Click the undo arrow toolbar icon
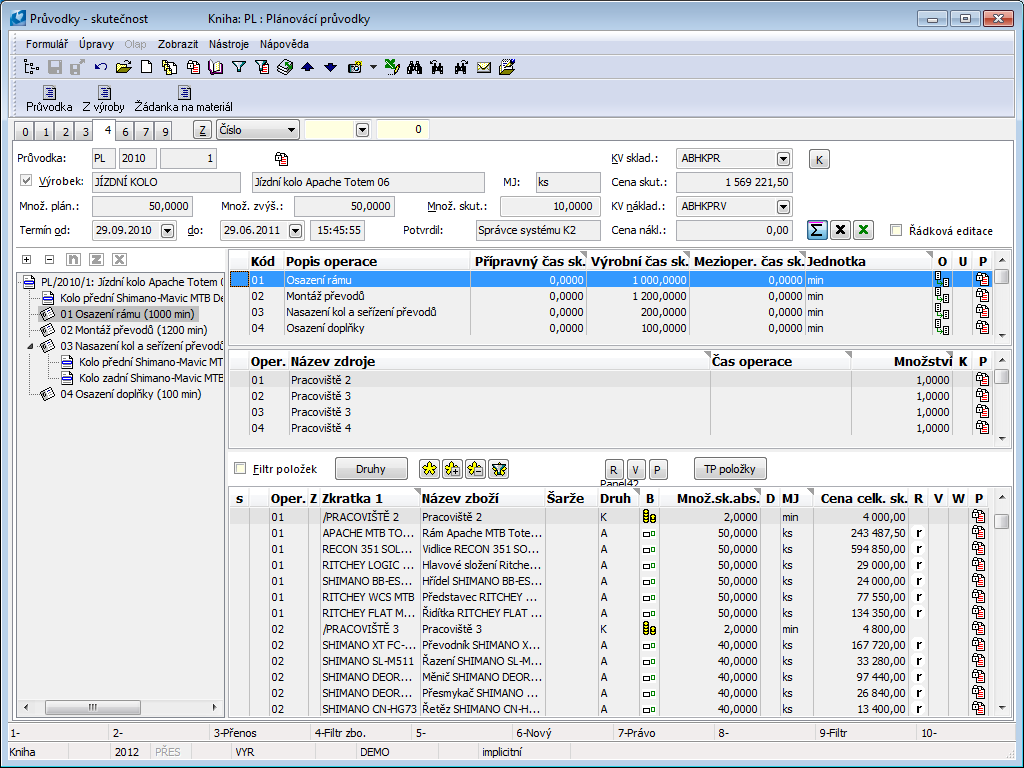 click(x=101, y=68)
